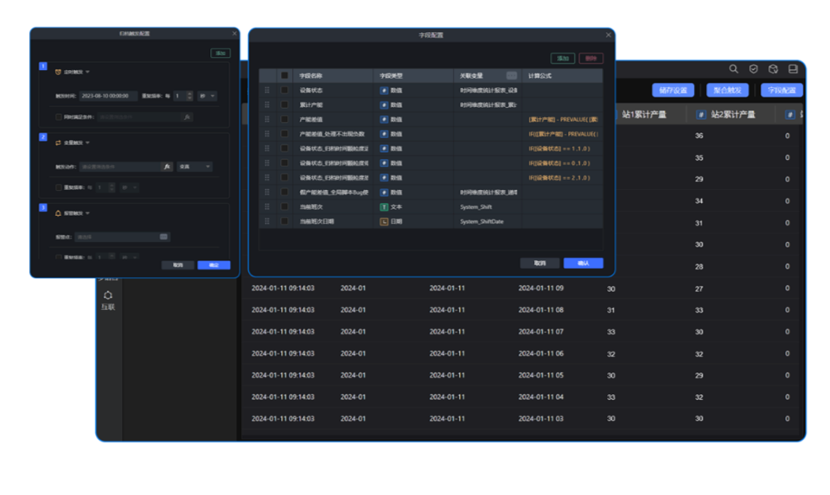830x495 pixels.
Task: Click the trigger time date input field
Action: click(x=108, y=96)
